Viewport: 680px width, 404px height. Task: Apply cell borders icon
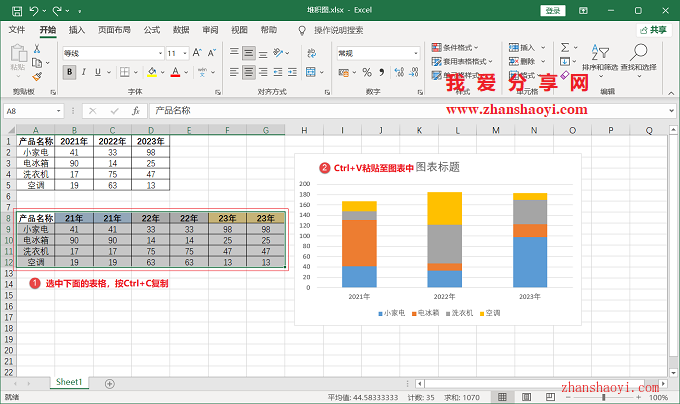pyautogui.click(x=125, y=72)
